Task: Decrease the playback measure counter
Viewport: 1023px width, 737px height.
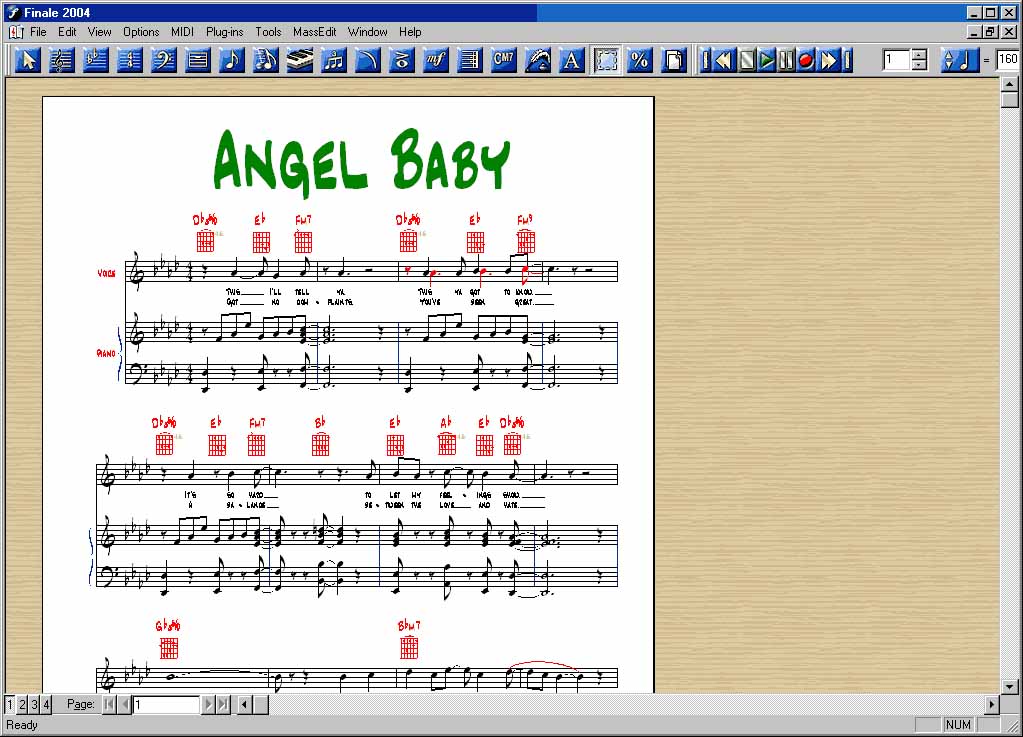Action: point(919,65)
